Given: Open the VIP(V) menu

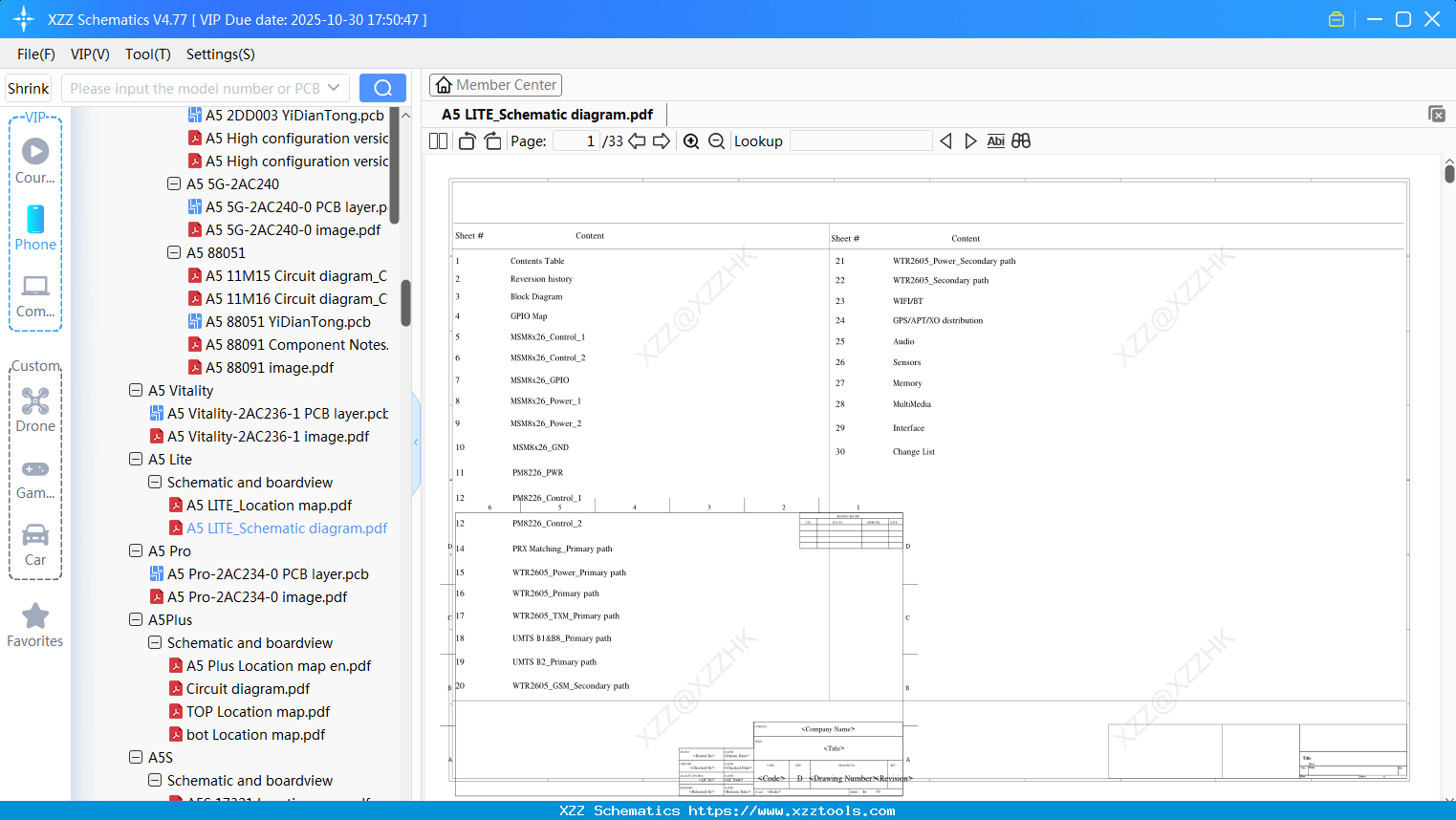Looking at the screenshot, I should pyautogui.click(x=90, y=54).
